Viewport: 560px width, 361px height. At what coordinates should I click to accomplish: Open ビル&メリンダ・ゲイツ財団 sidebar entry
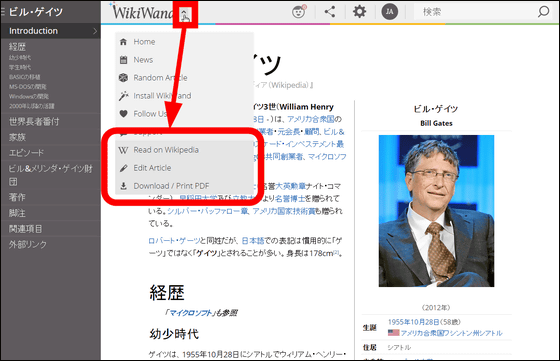pos(50,175)
